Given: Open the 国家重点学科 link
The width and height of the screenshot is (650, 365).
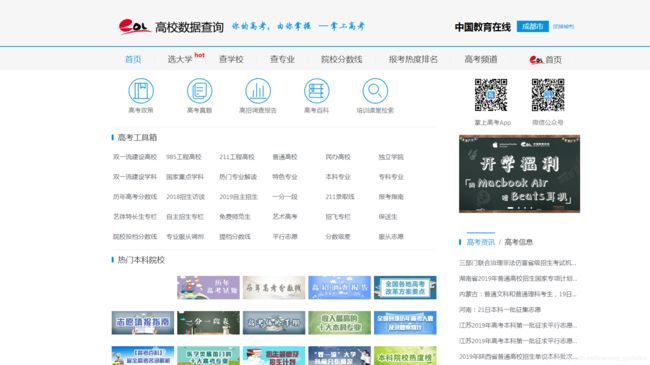Looking at the screenshot, I should 185,177.
